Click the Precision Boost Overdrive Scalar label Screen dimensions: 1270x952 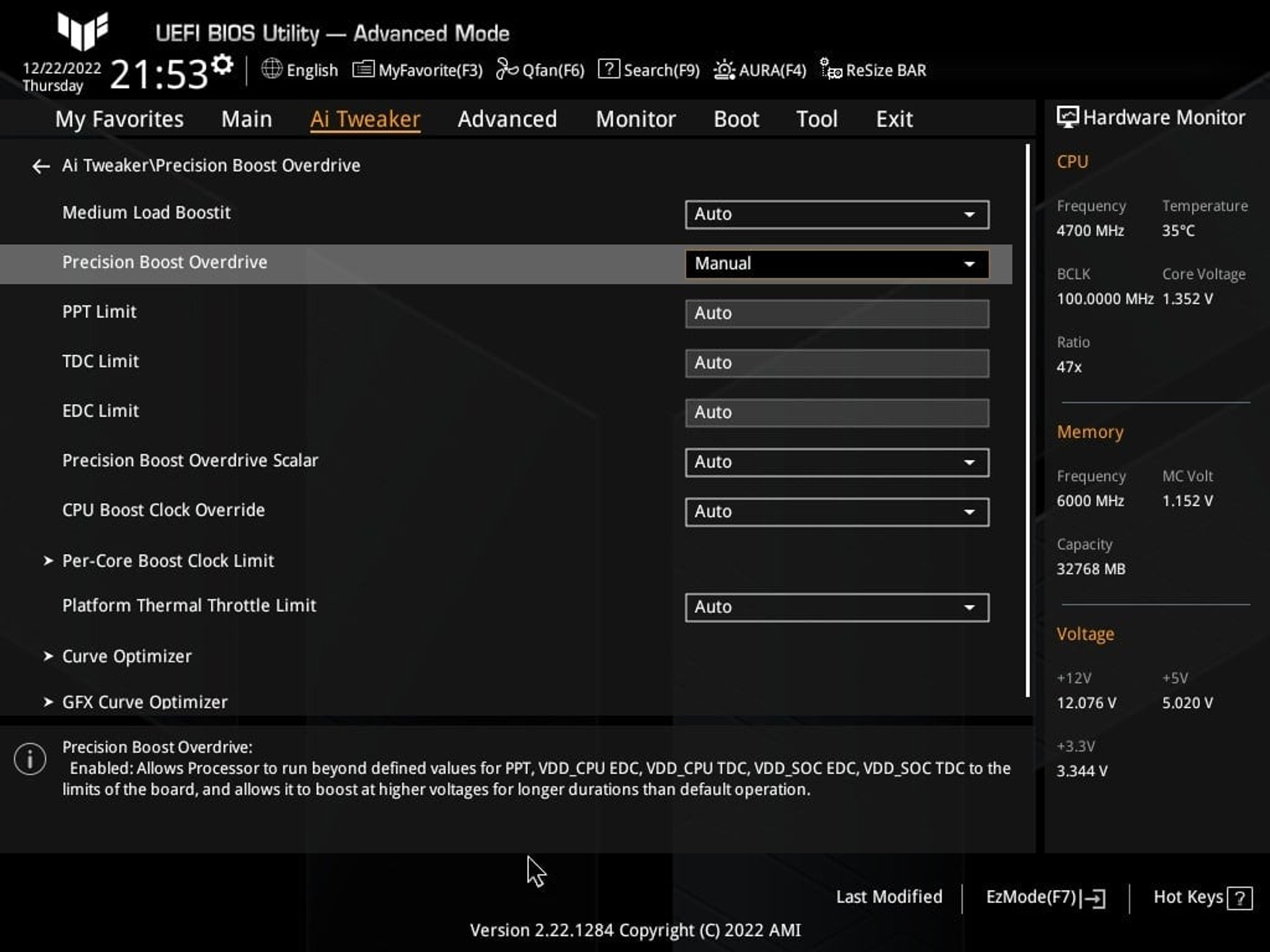(x=190, y=461)
